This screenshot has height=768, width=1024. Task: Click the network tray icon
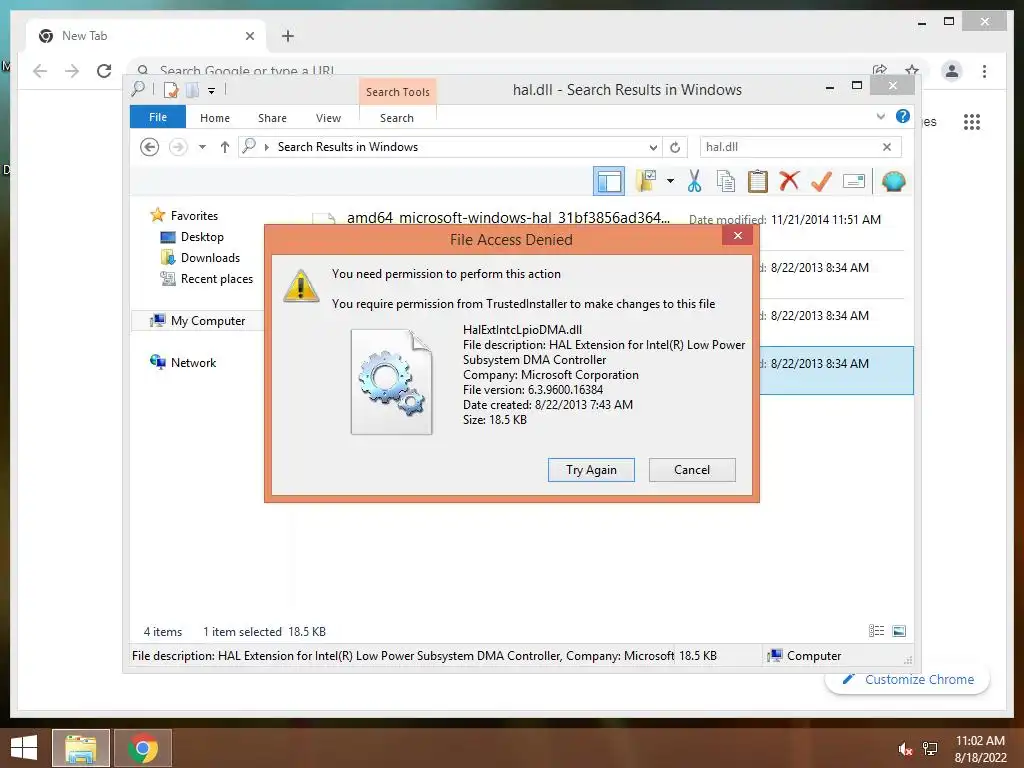[930, 749]
